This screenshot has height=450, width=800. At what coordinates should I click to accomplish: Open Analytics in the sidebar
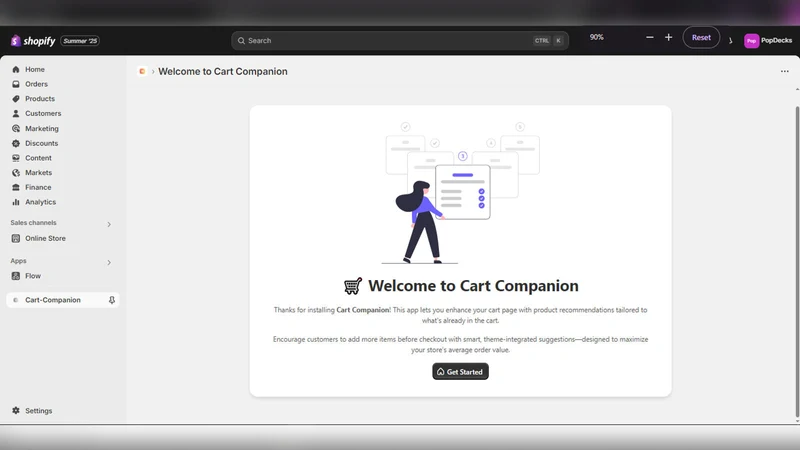click(40, 202)
